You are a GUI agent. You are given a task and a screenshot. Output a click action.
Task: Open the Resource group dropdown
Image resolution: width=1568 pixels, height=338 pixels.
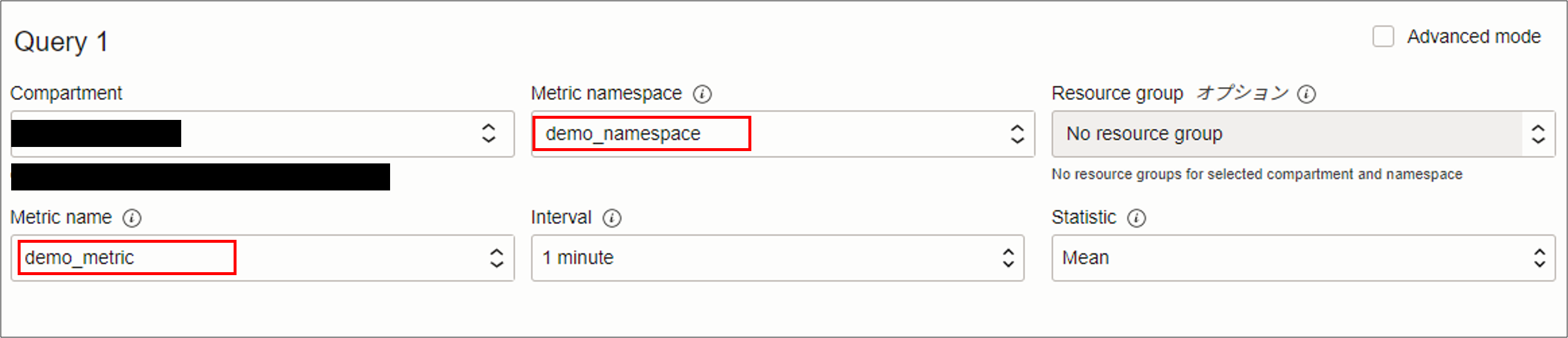coord(1537,134)
